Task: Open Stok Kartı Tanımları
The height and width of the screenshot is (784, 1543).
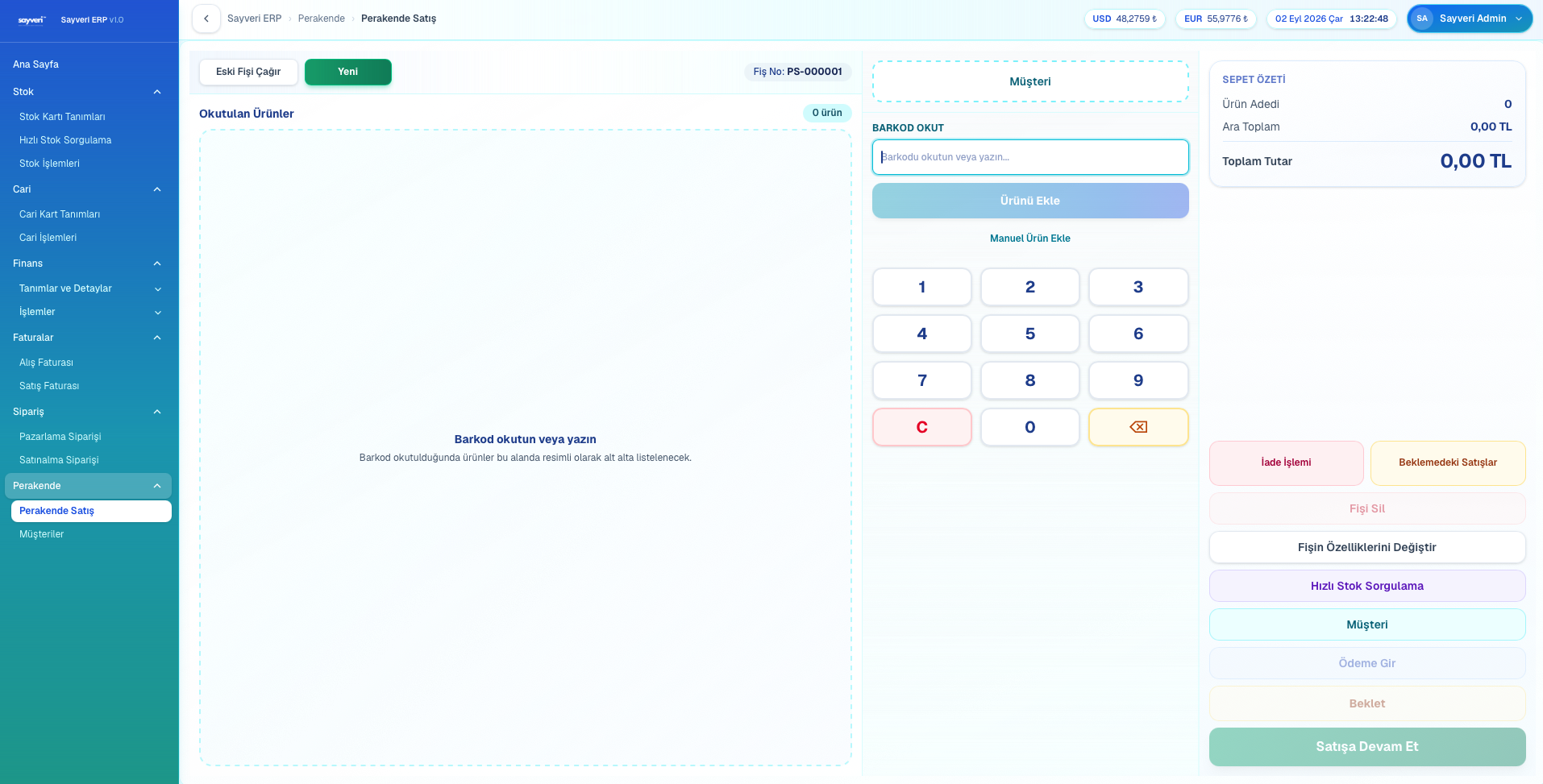Action: 91,117
